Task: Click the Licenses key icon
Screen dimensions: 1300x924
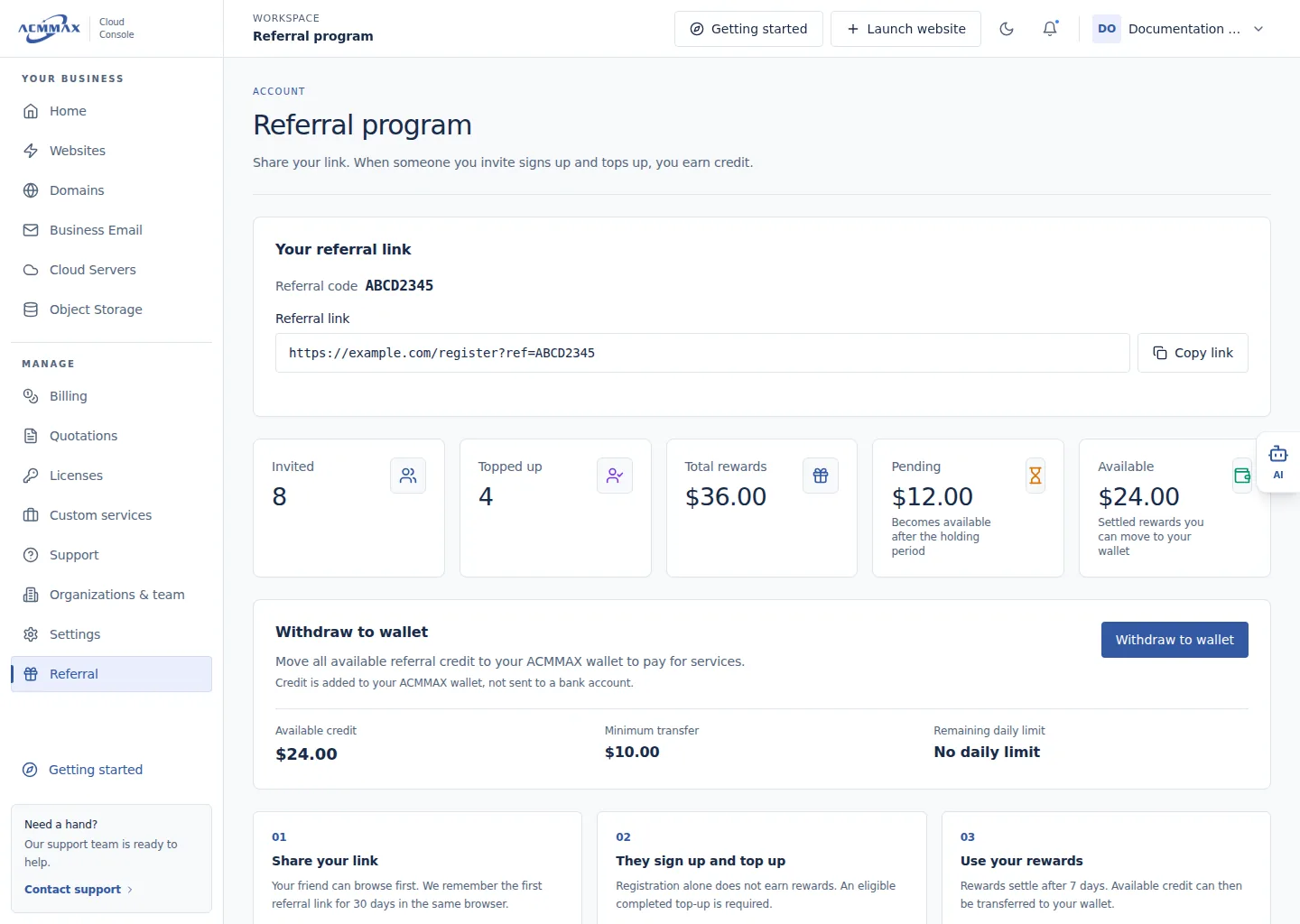Action: click(31, 476)
